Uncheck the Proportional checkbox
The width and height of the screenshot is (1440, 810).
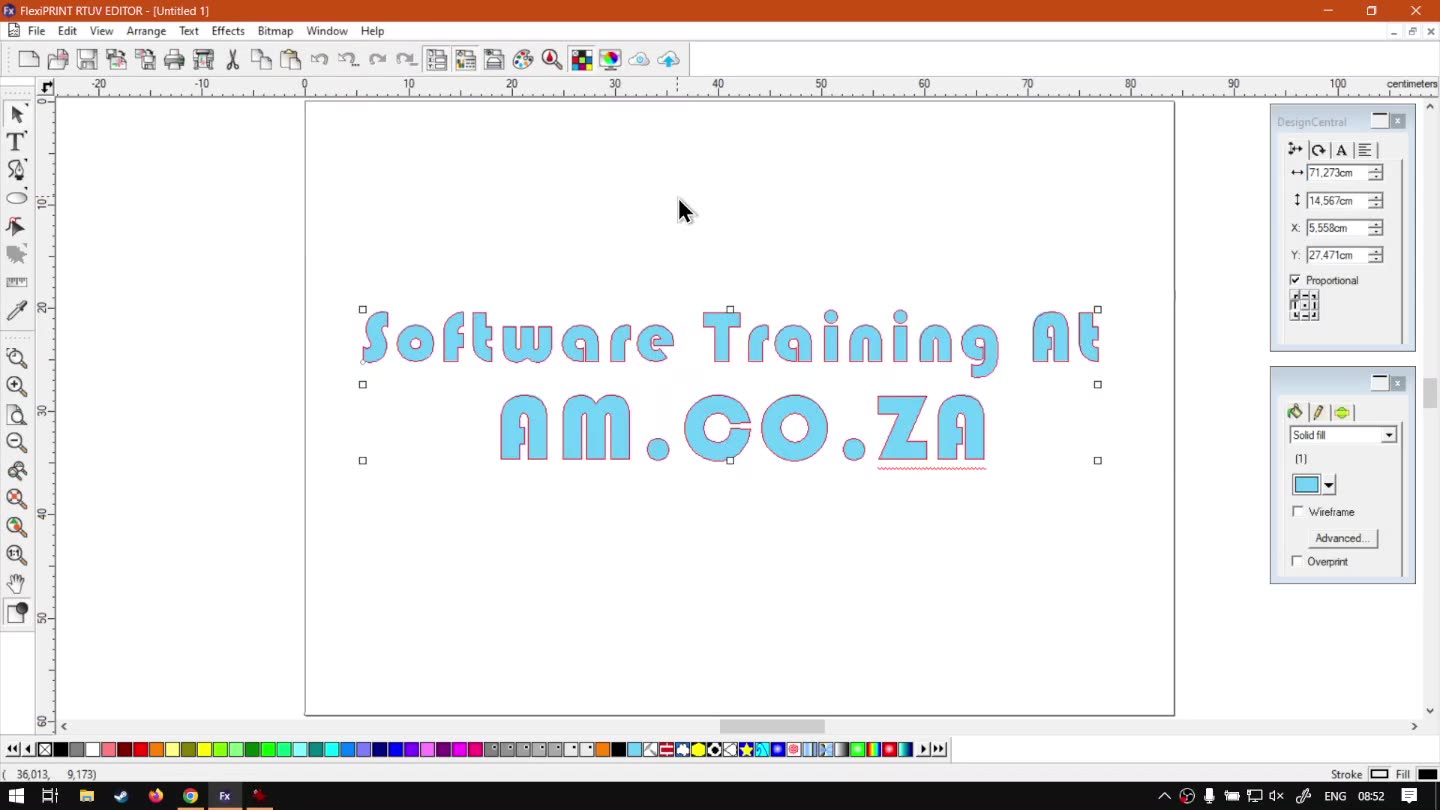click(x=1296, y=280)
